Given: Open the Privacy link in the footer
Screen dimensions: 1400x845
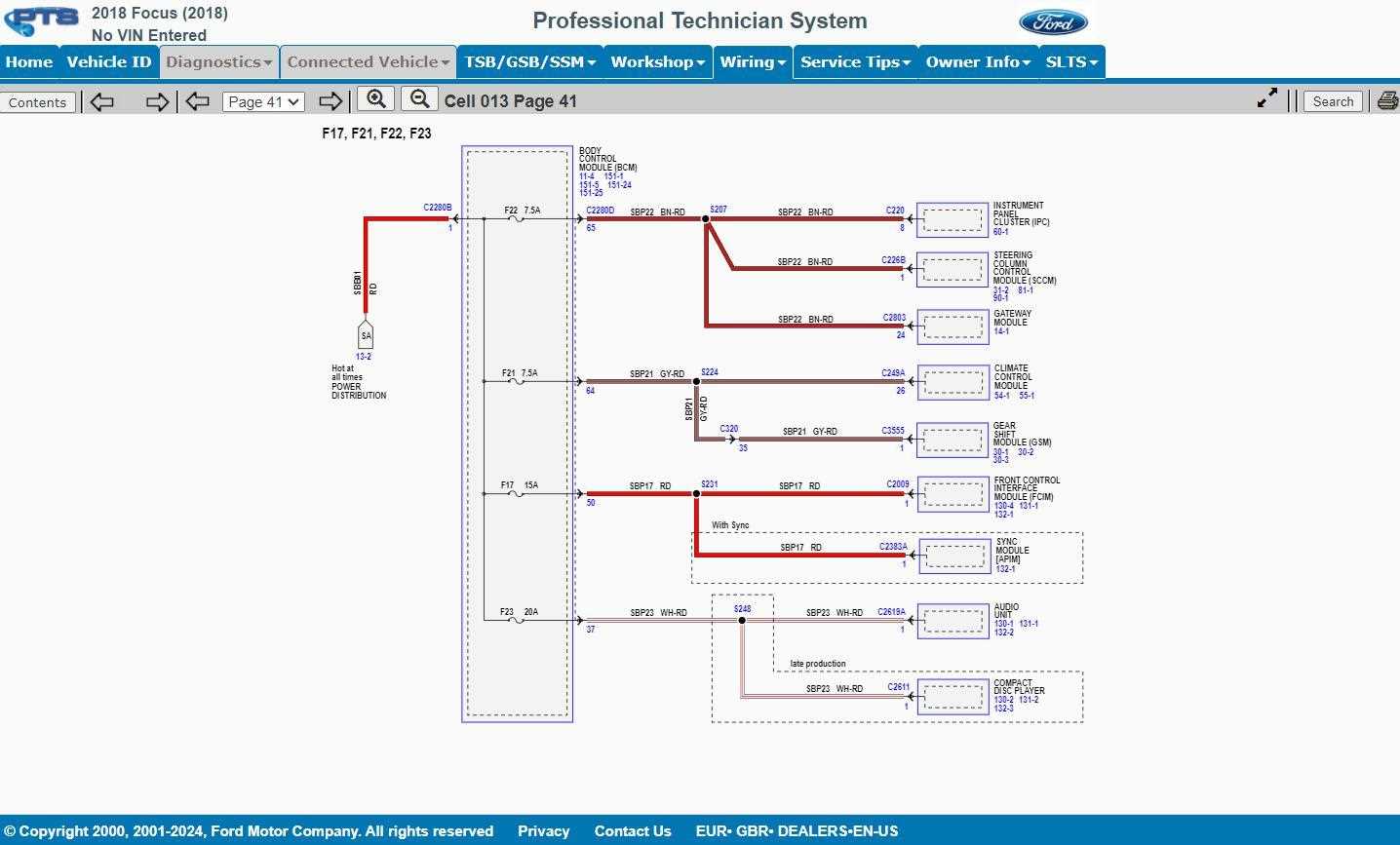Looking at the screenshot, I should [543, 831].
